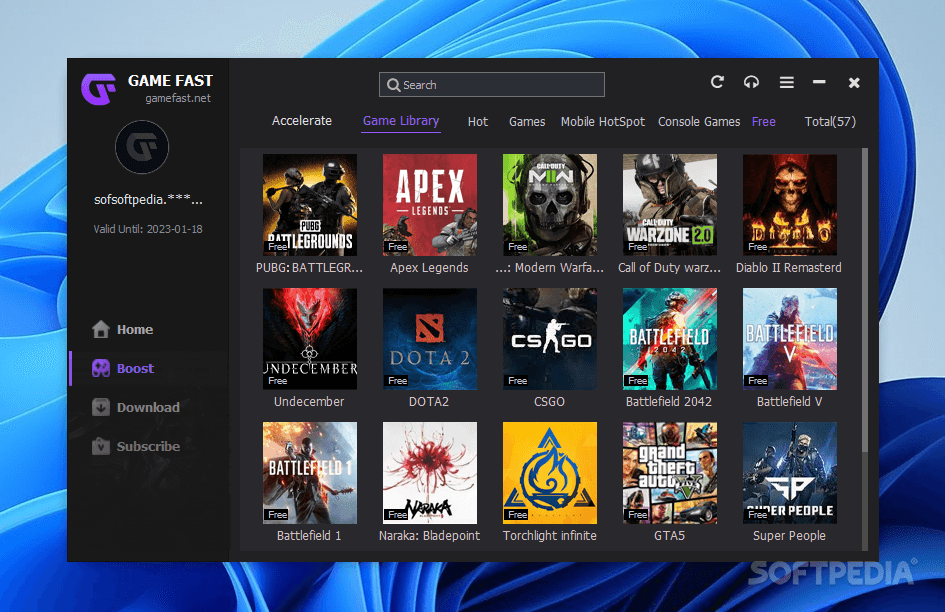Open customer support via the headset icon
This screenshot has width=945, height=612.
751,82
